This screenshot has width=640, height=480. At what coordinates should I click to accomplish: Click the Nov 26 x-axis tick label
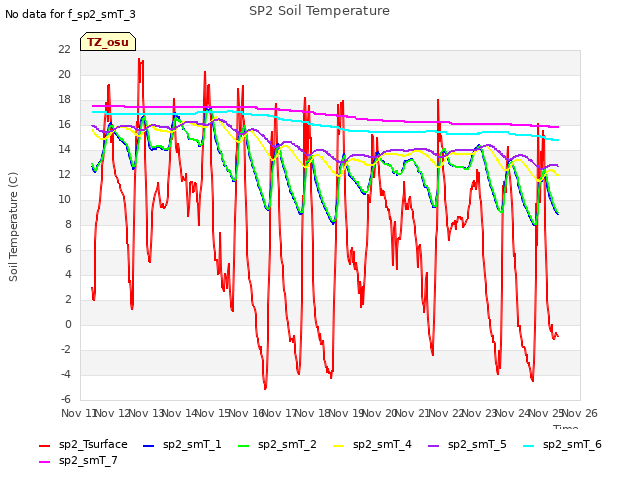click(x=580, y=413)
